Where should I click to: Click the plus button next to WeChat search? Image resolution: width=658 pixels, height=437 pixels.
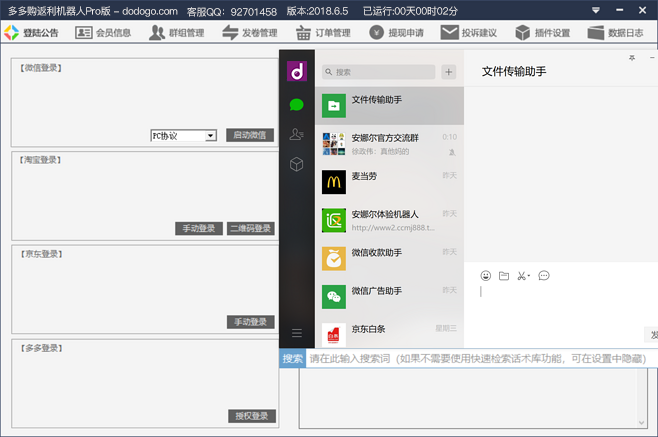click(449, 72)
